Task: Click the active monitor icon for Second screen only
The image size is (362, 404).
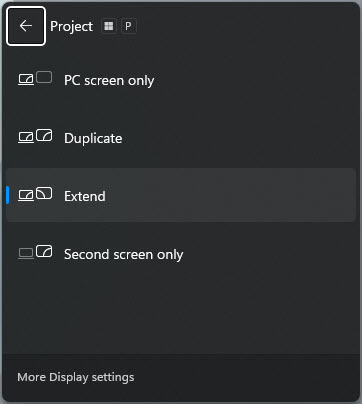Action: click(44, 251)
